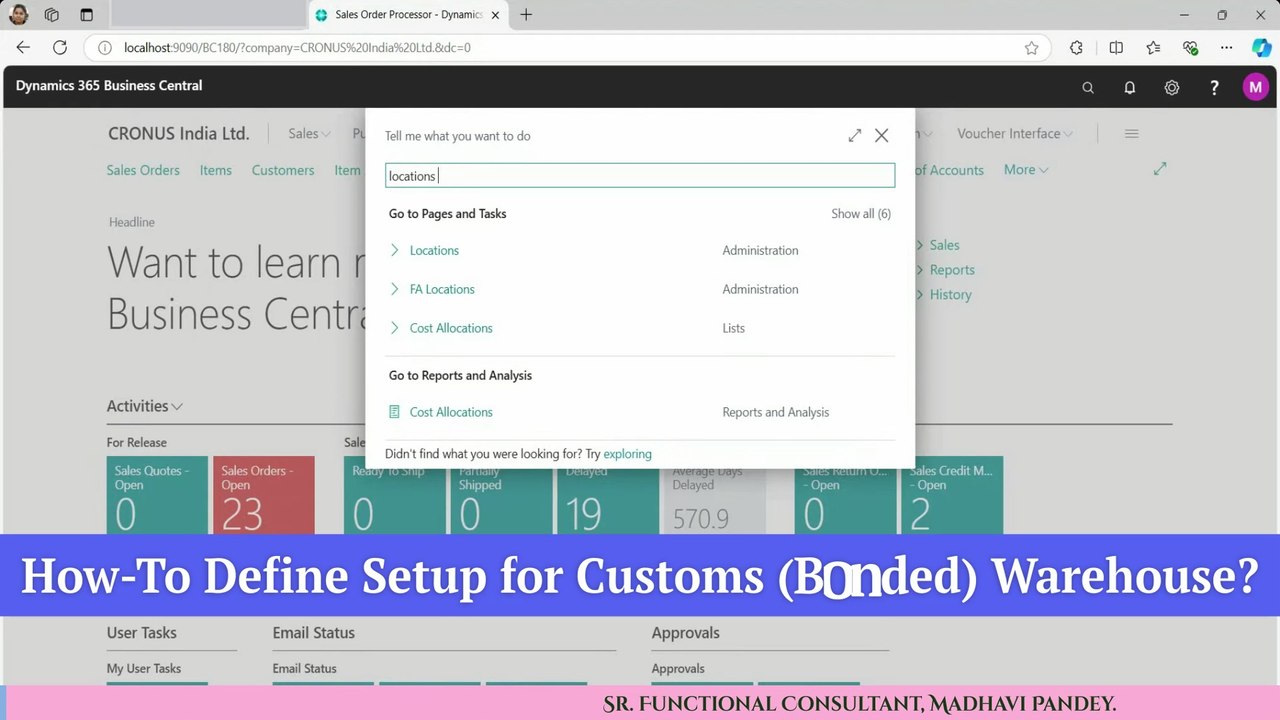Open the Copilot icon in browser toolbar
The width and height of the screenshot is (1280, 720).
(x=1262, y=47)
